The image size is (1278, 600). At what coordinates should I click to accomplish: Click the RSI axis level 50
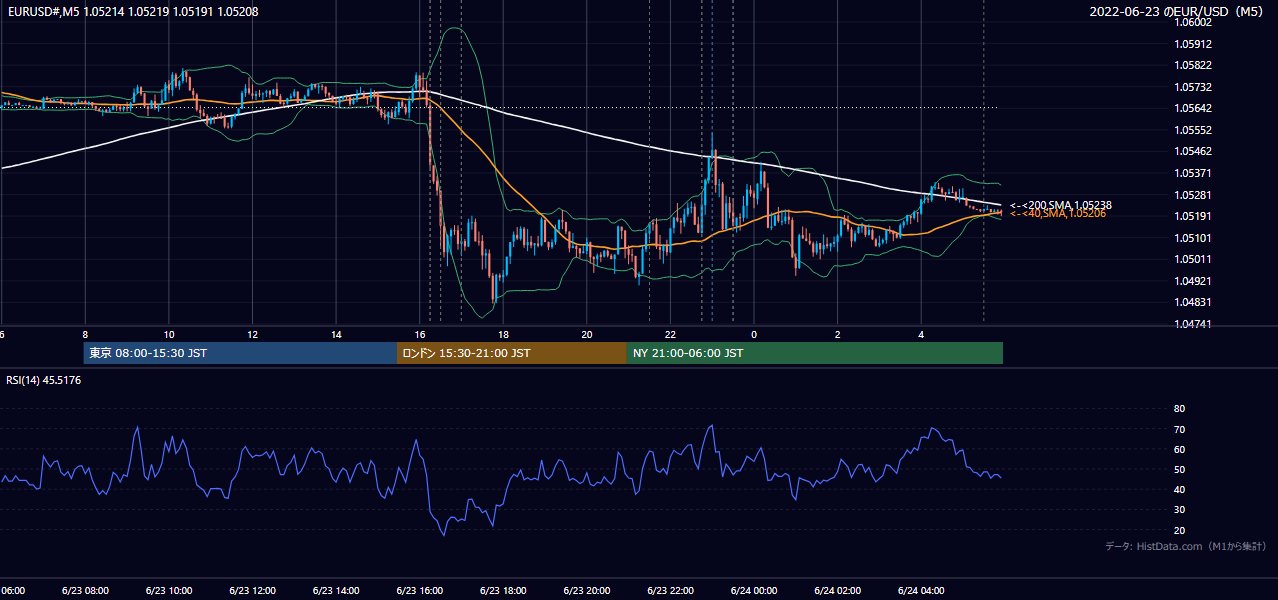click(1179, 469)
